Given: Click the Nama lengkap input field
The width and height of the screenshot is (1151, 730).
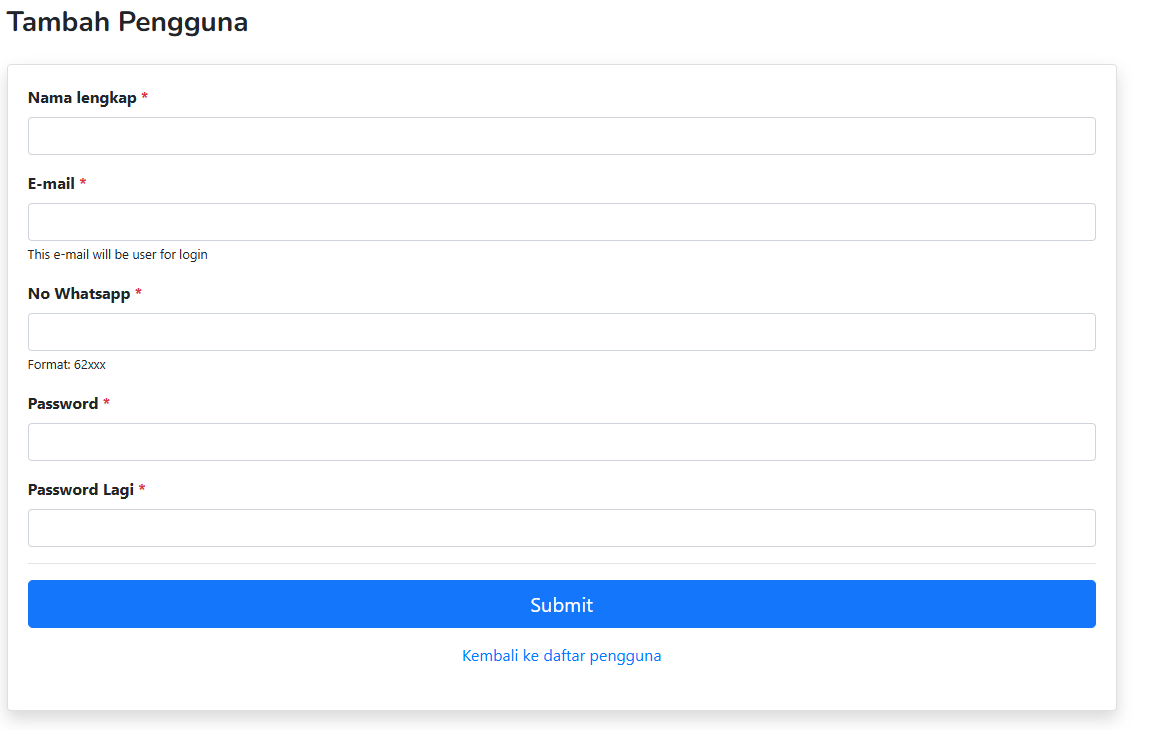Looking at the screenshot, I should (x=561, y=136).
